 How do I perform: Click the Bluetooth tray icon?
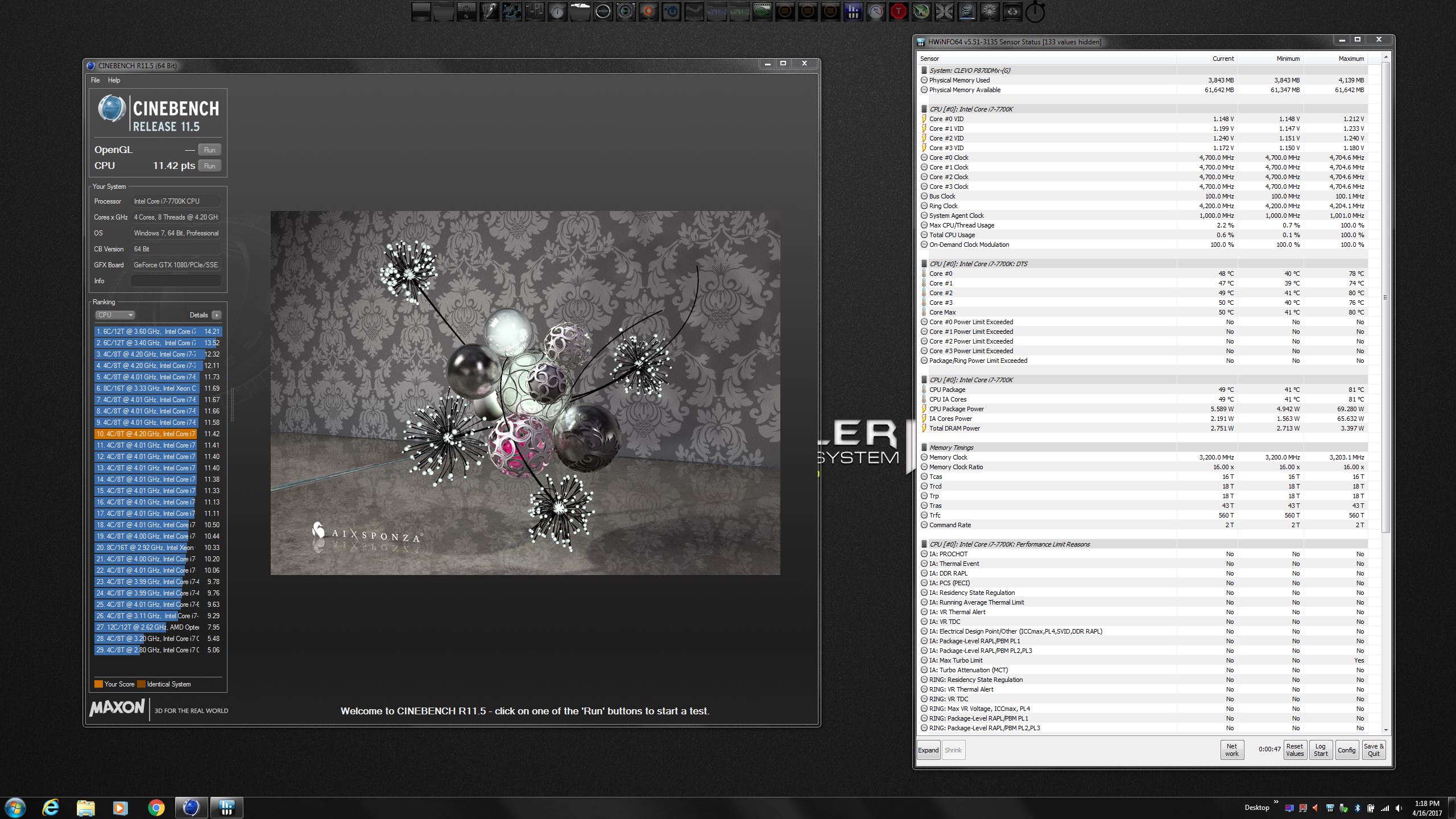[1357, 808]
